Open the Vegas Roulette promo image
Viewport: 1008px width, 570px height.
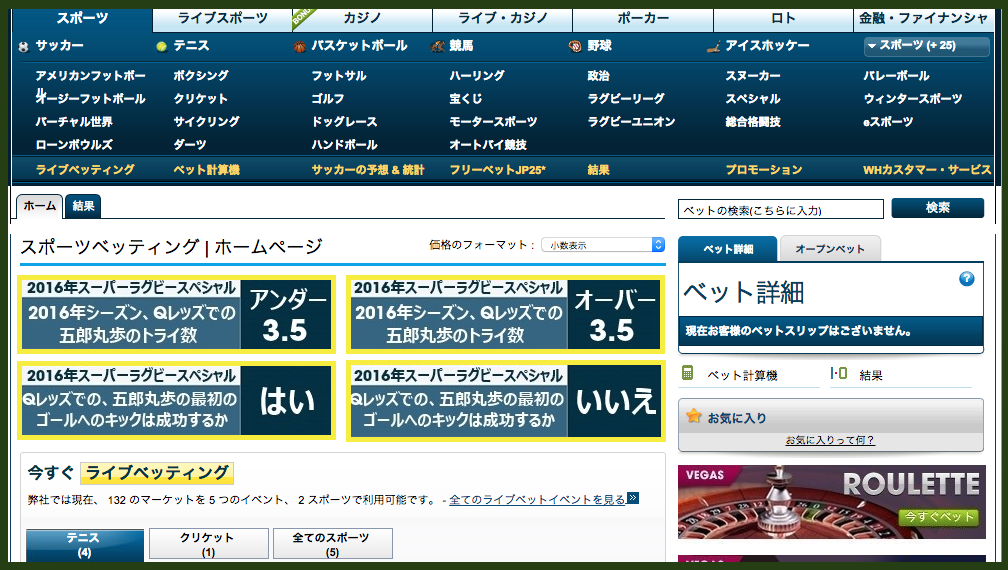[x=831, y=501]
